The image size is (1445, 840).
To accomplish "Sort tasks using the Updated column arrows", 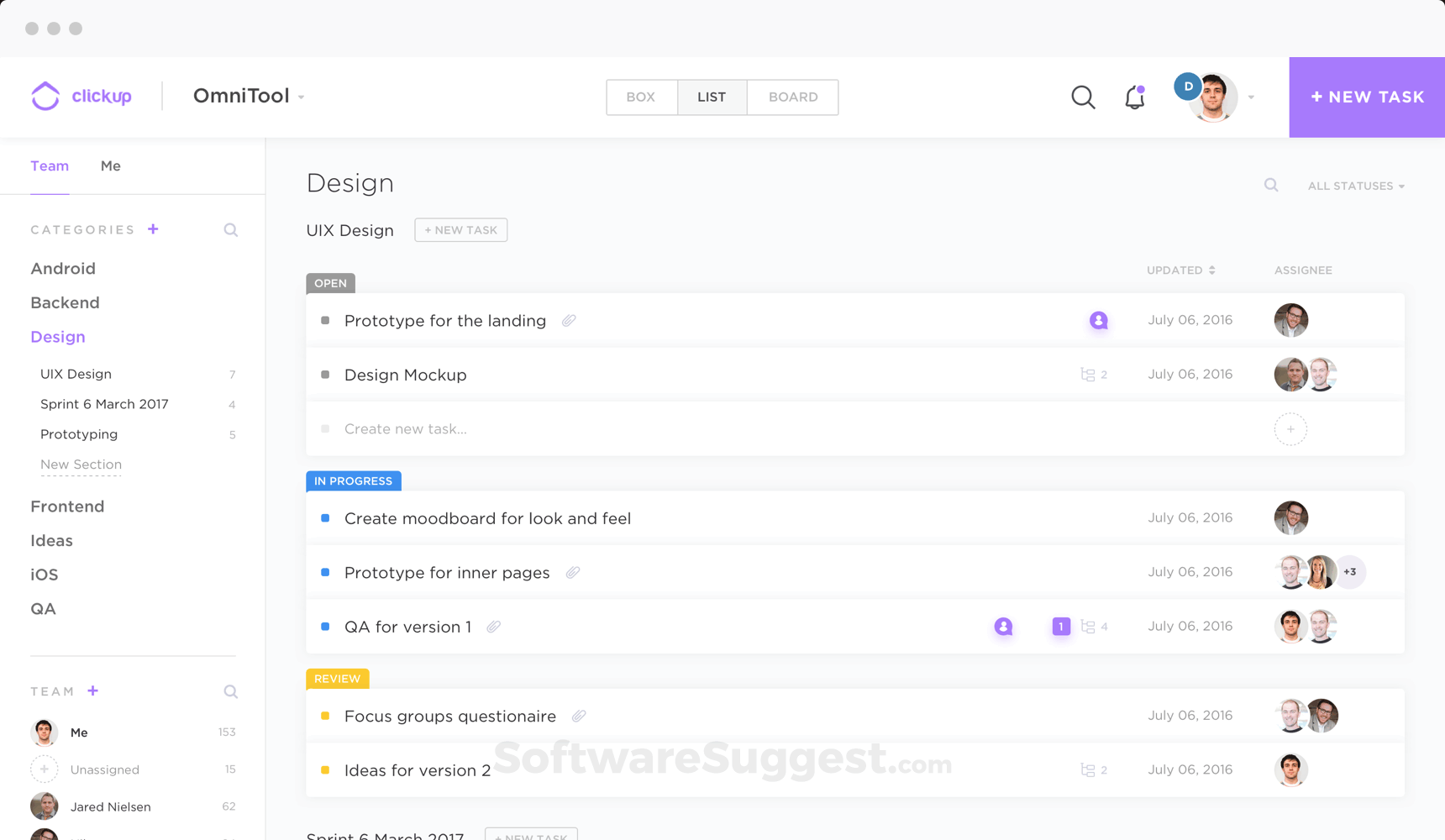I will [1211, 270].
